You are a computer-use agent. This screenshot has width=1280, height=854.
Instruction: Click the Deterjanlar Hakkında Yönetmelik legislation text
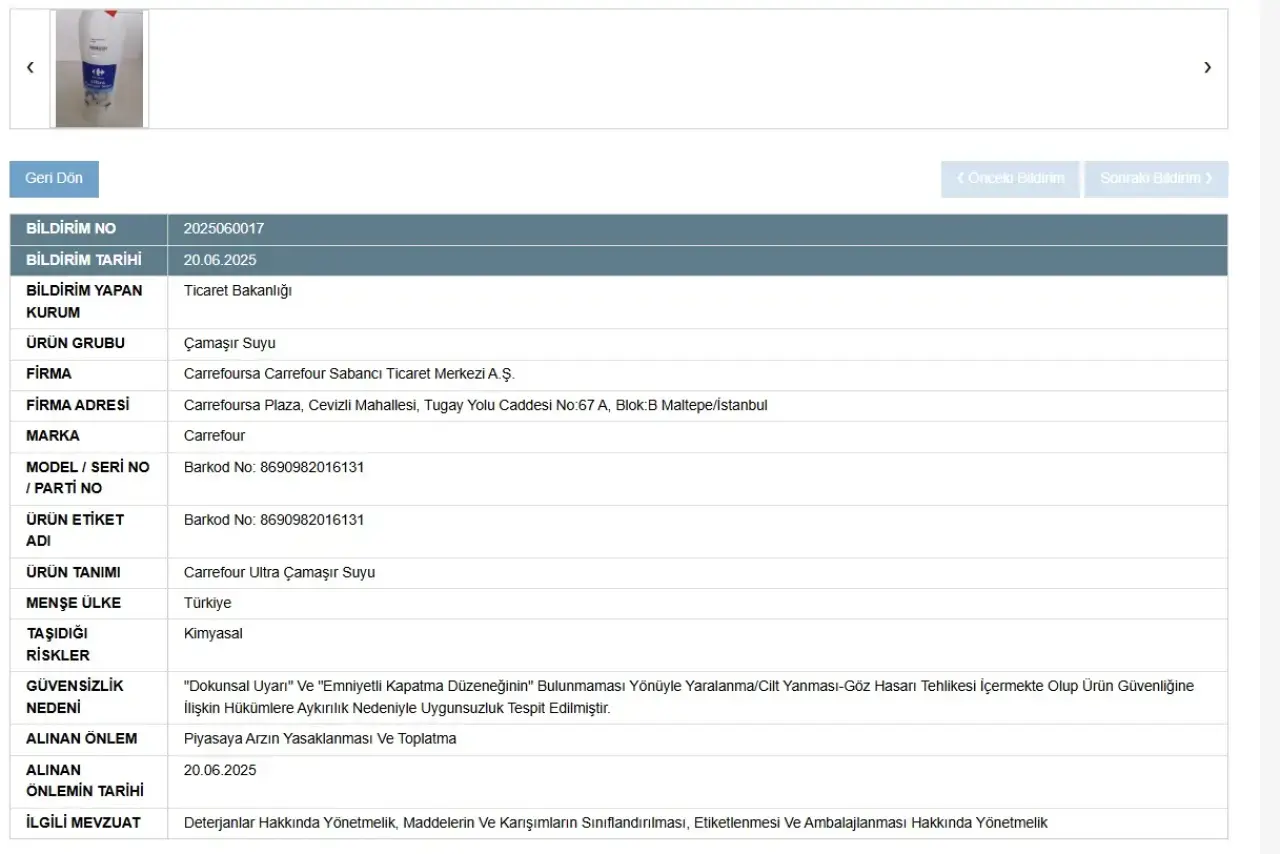point(292,823)
